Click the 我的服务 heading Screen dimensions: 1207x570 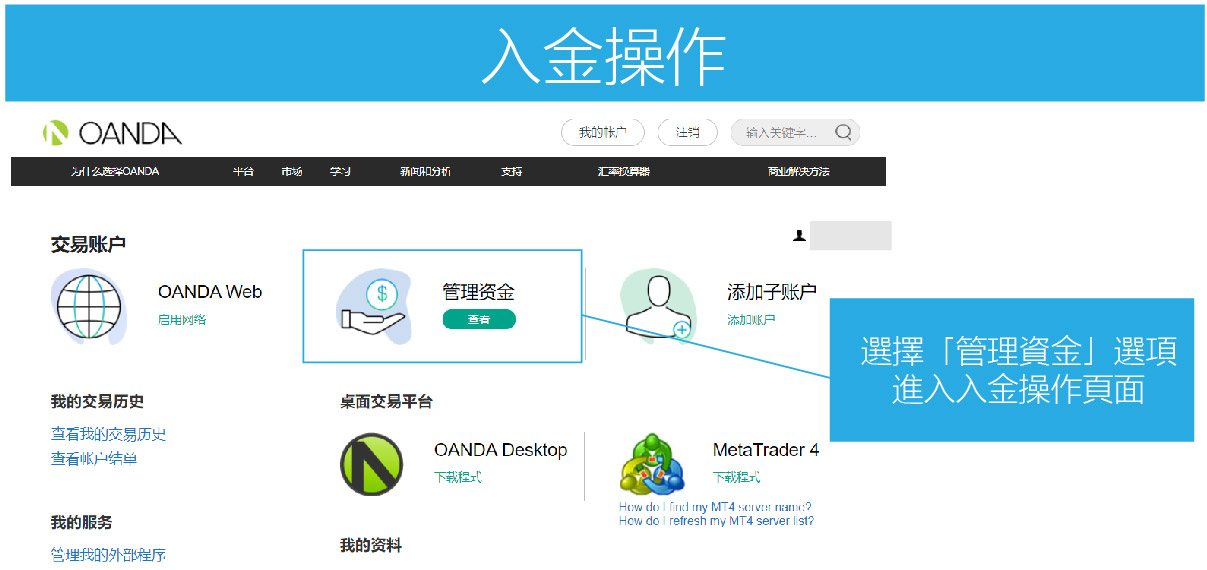(x=81, y=522)
